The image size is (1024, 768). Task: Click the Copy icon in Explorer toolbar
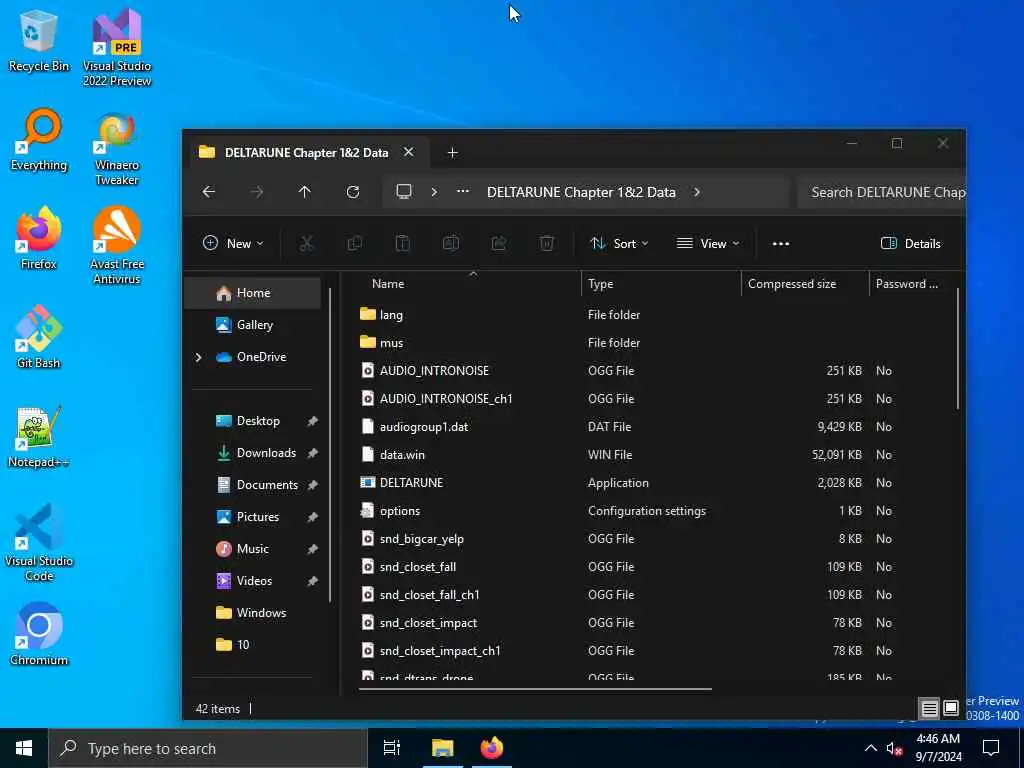[355, 244]
